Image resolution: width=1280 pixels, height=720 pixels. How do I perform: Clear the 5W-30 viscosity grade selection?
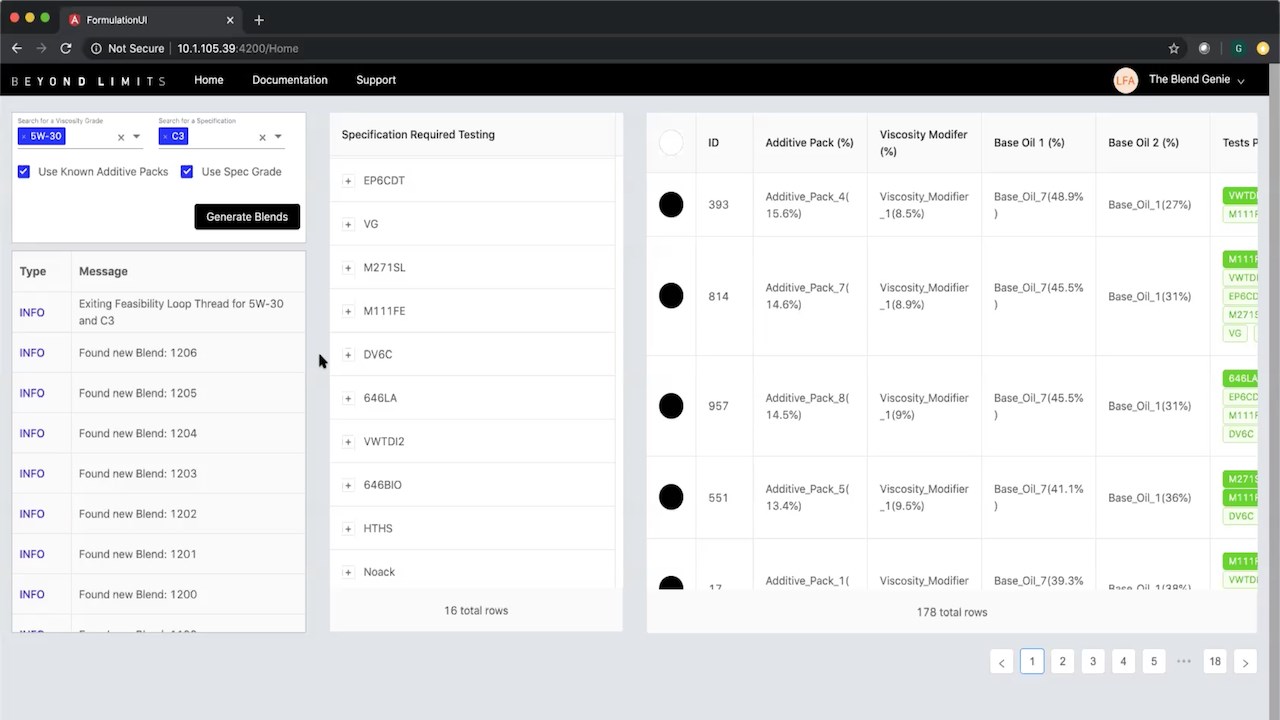[121, 137]
